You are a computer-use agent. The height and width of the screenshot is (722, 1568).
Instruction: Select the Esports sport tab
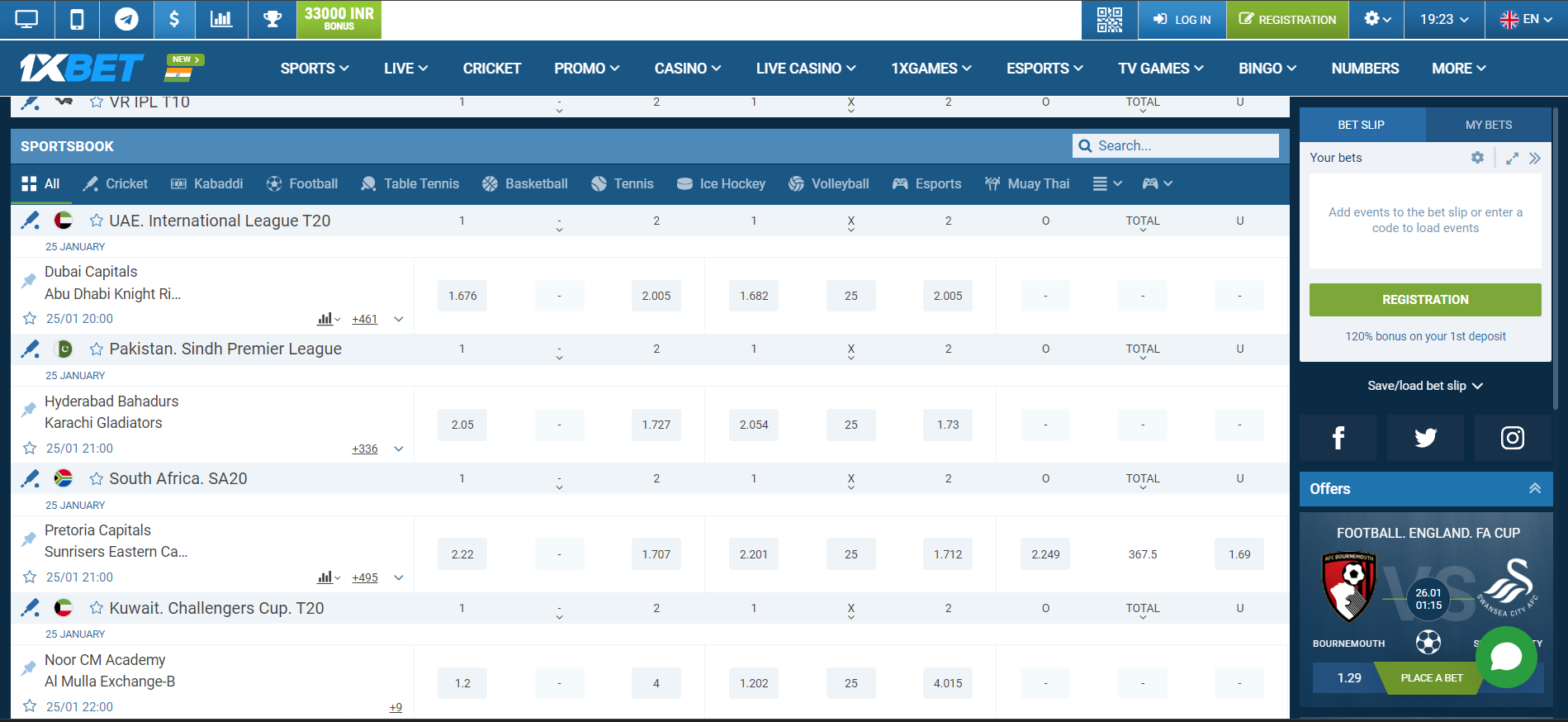926,184
